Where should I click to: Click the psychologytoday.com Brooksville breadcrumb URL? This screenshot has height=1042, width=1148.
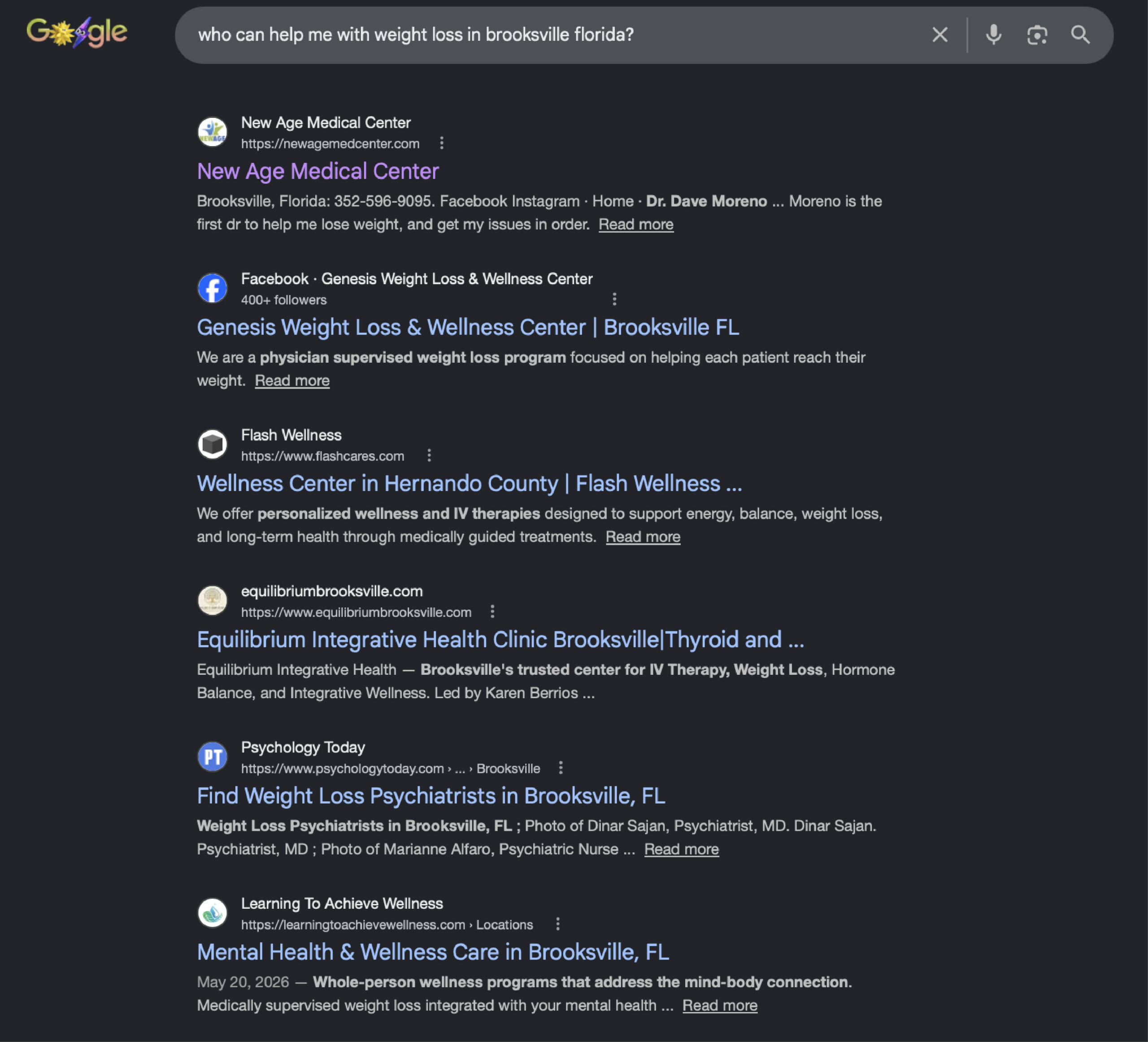tap(391, 768)
